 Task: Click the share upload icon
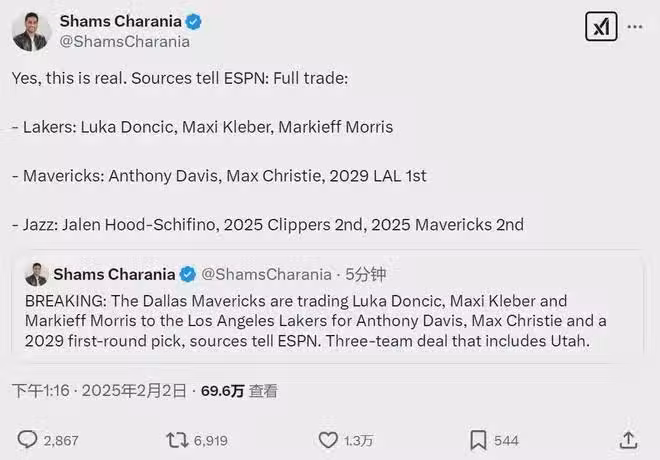click(628, 439)
